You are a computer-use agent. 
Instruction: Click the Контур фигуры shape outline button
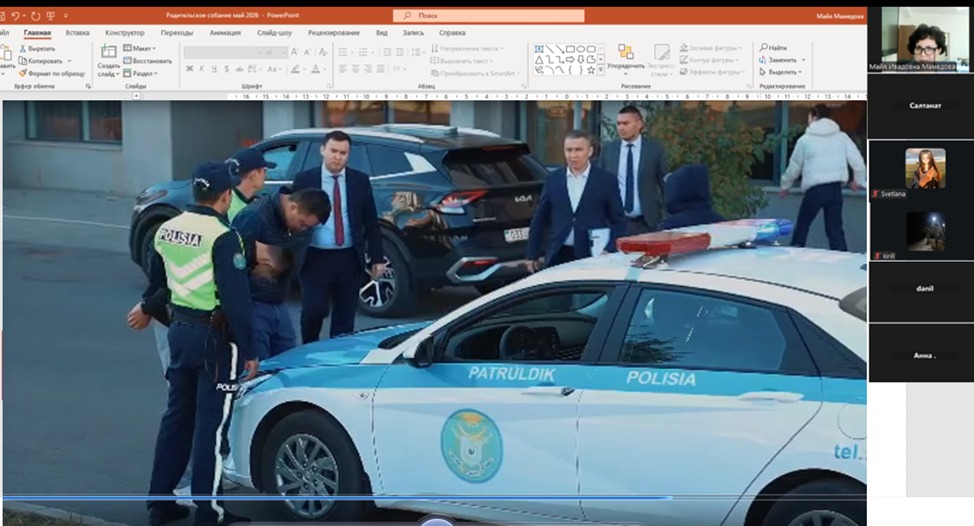709,60
